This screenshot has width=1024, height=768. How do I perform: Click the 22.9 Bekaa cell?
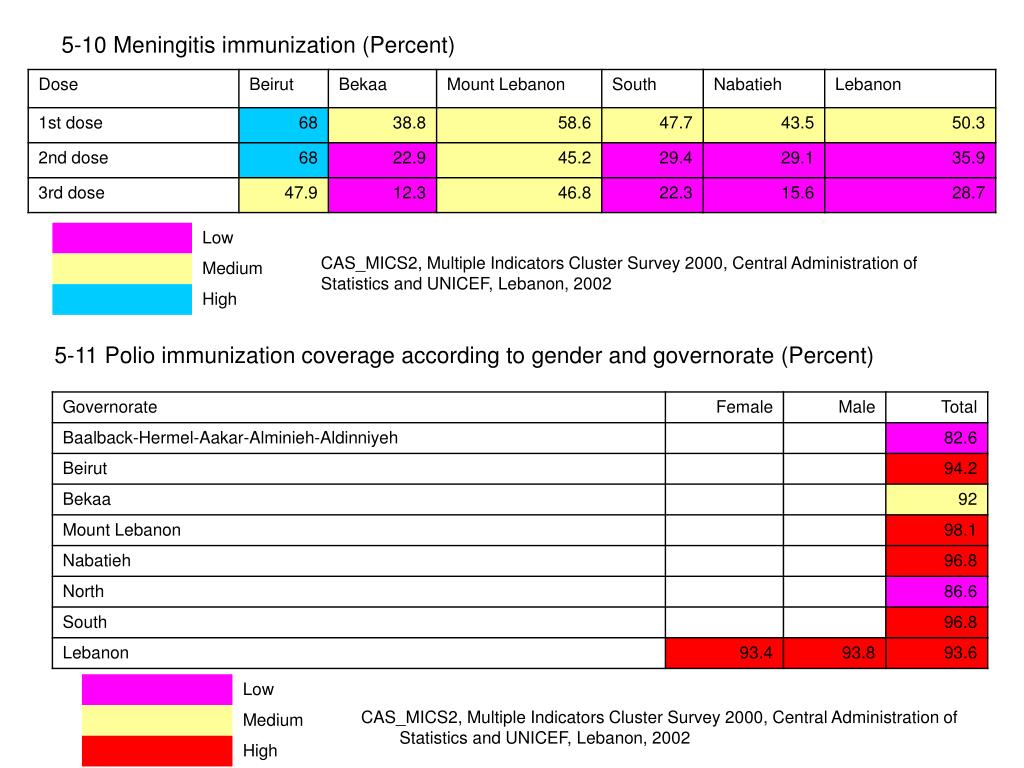[382, 160]
